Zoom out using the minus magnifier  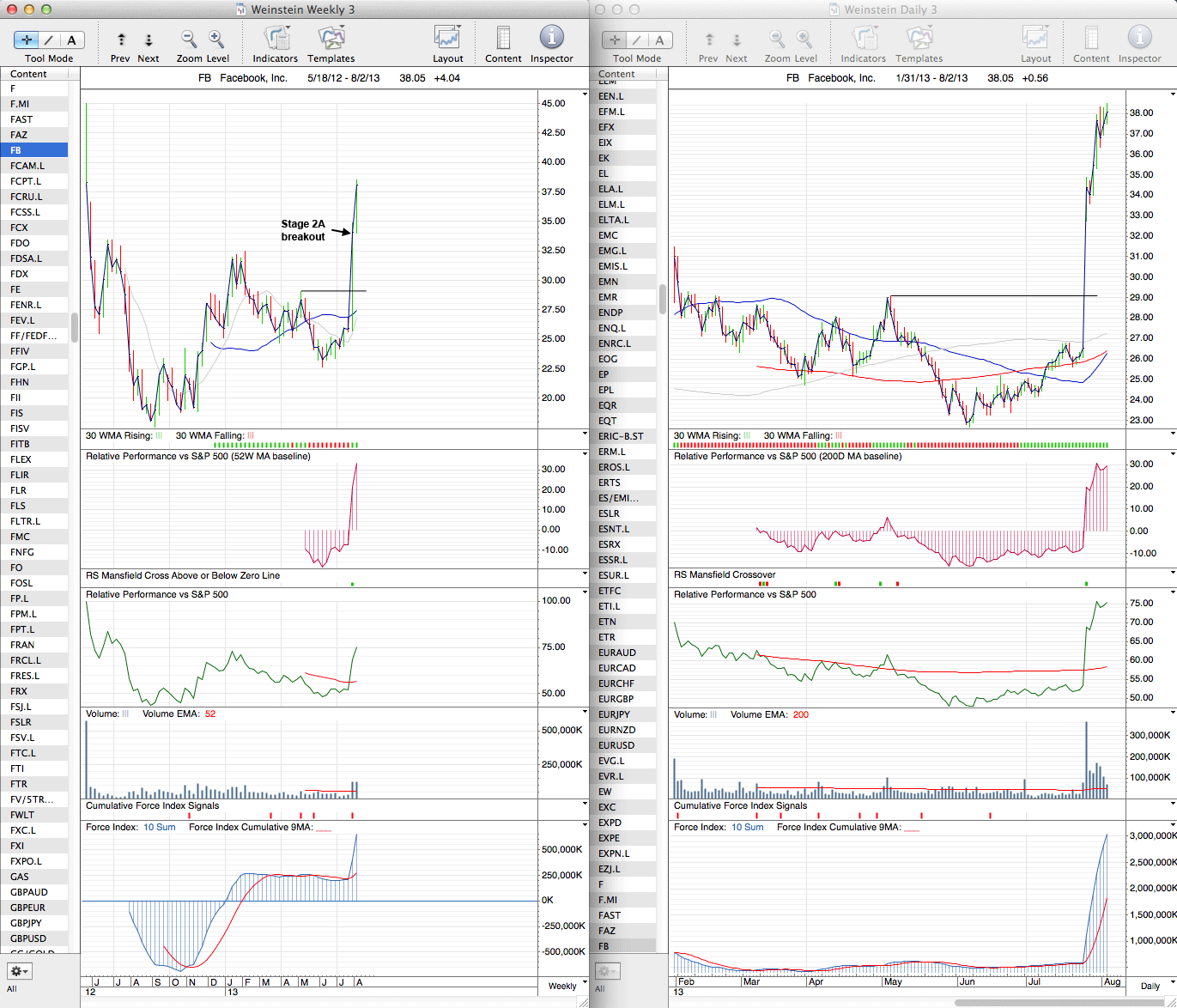(188, 39)
